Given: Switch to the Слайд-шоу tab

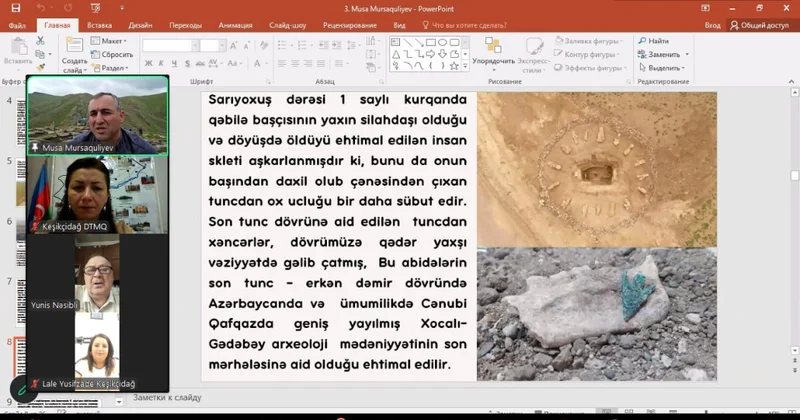Looking at the screenshot, I should pyautogui.click(x=288, y=25).
